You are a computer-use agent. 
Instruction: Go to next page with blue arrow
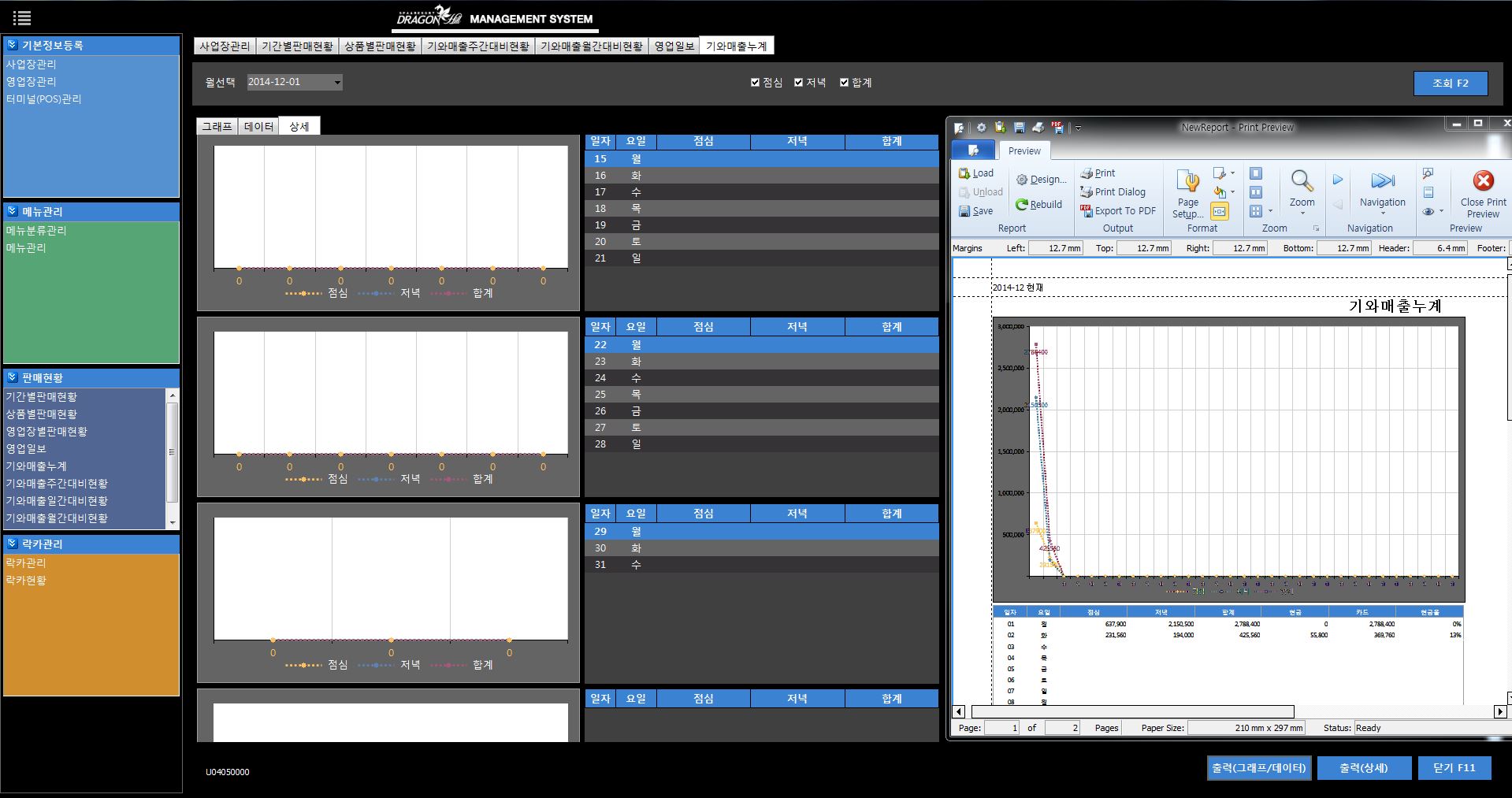pos(1338,180)
